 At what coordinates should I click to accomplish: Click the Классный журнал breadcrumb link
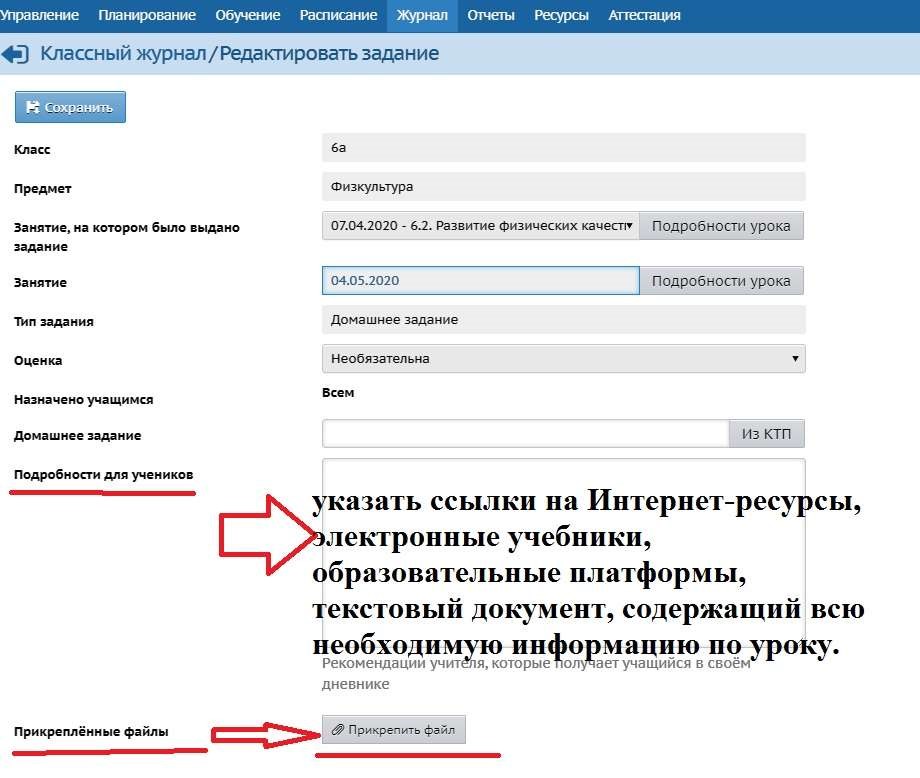pos(123,53)
